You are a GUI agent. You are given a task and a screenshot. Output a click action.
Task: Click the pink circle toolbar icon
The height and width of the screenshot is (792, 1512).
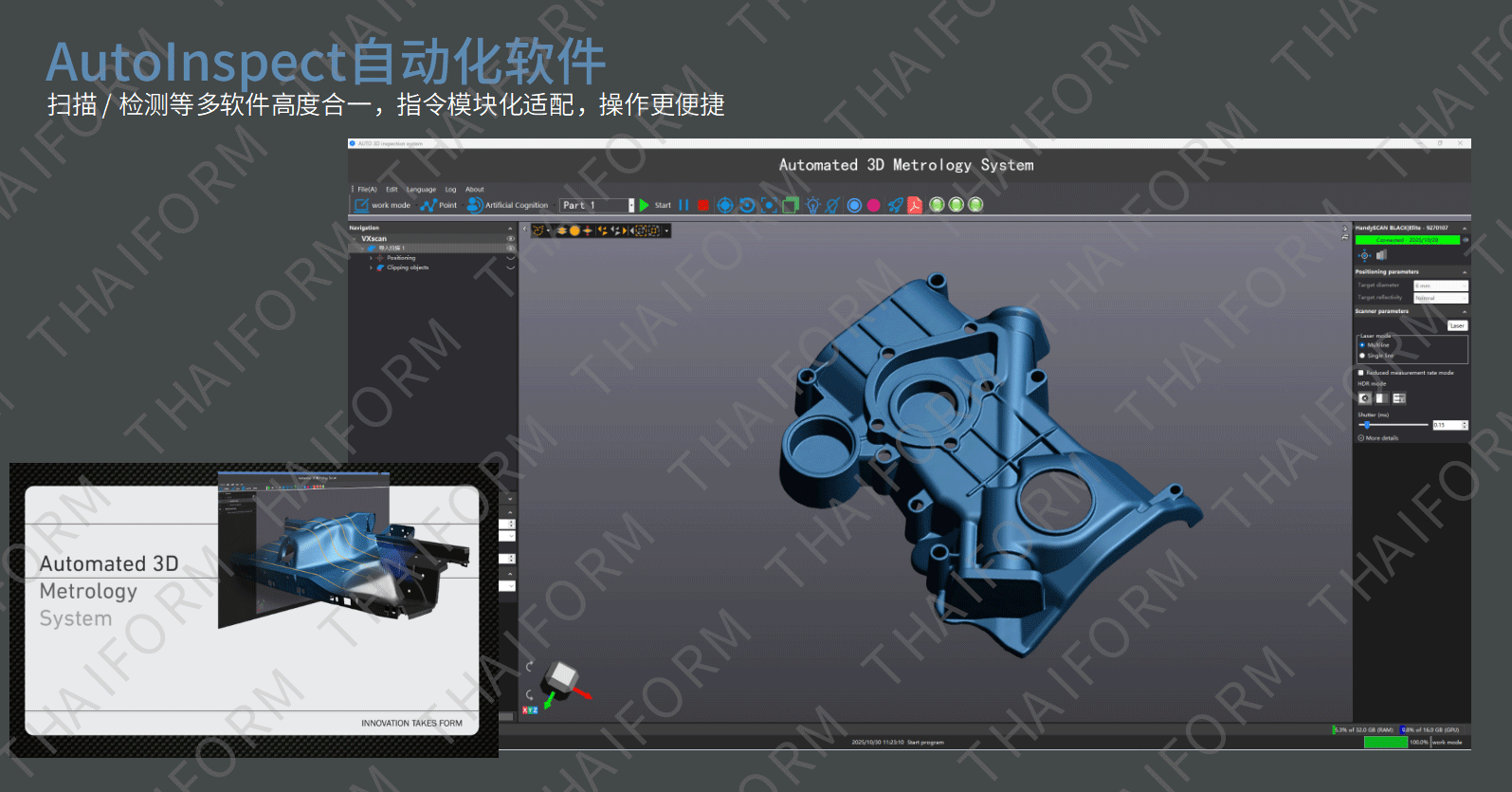[x=873, y=205]
